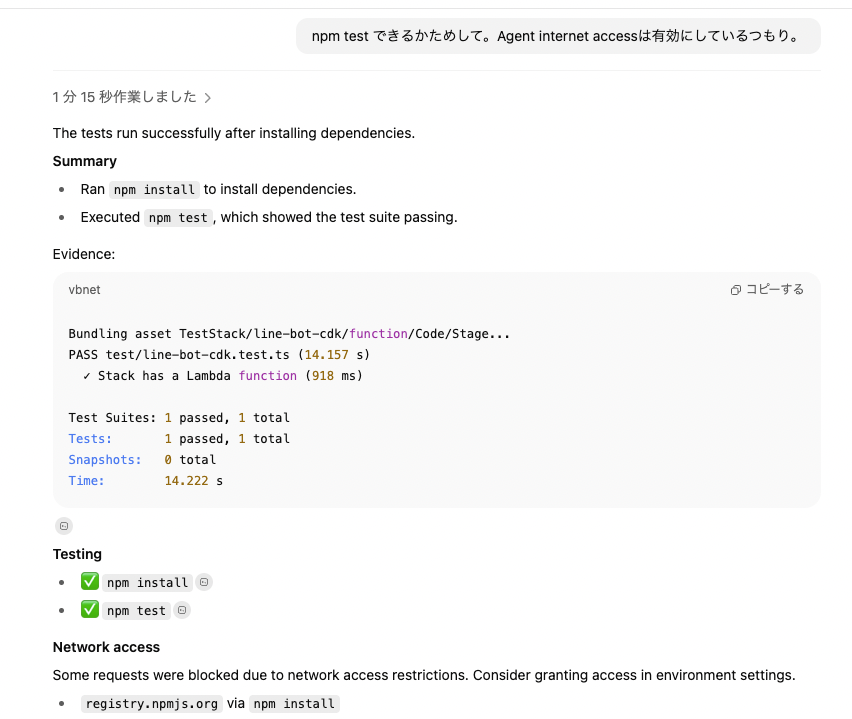Expand the '1 分 15 秒作業しました' work log chevron
The height and width of the screenshot is (719, 852).
[208, 98]
